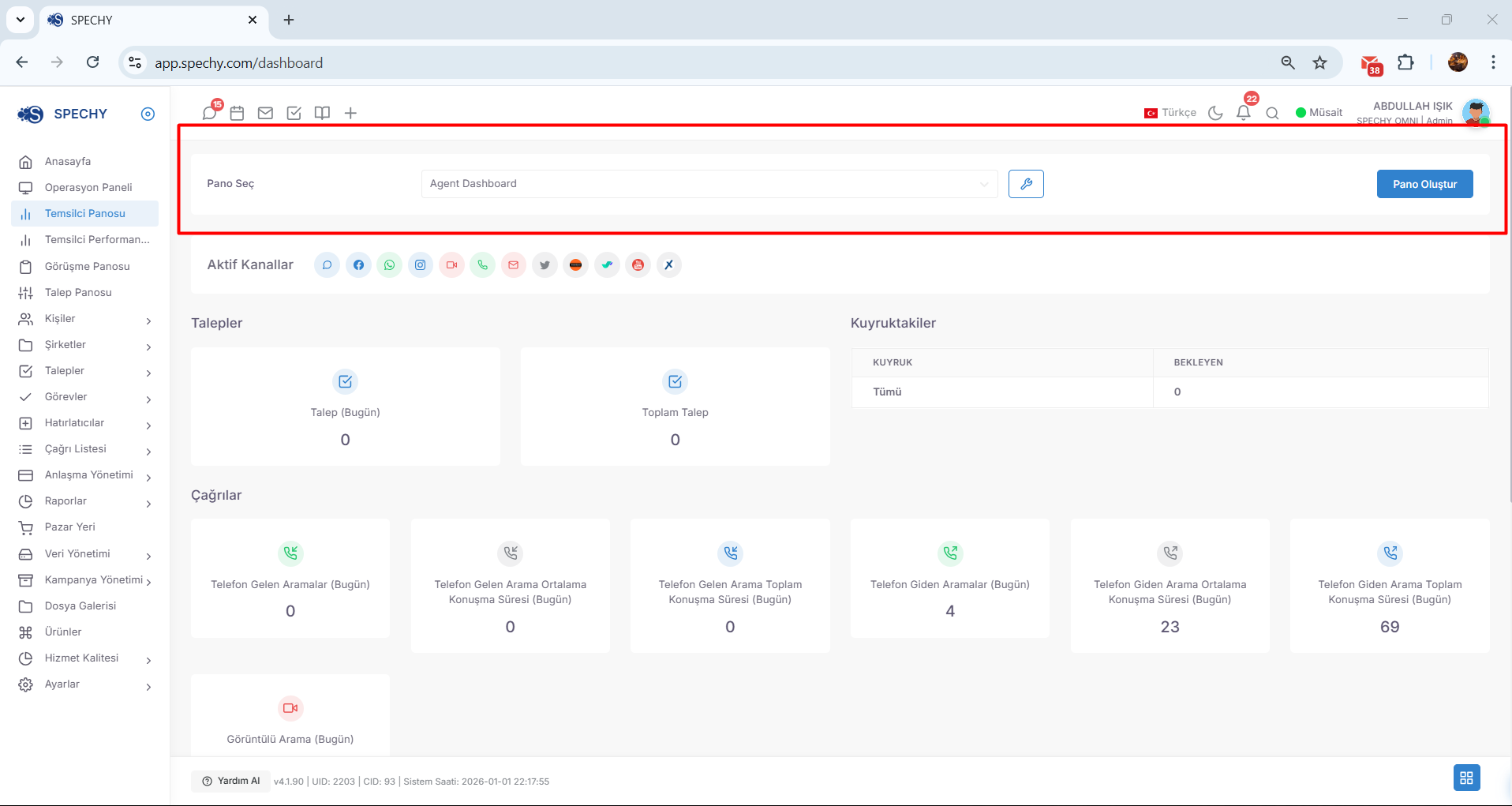
Task: Select the Instagram channel icon
Action: (421, 264)
